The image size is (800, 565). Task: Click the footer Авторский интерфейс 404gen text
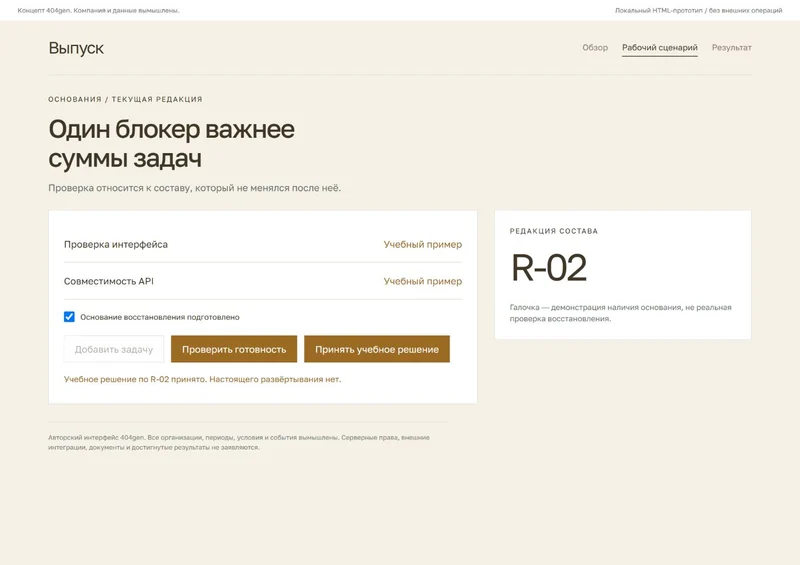point(239,443)
